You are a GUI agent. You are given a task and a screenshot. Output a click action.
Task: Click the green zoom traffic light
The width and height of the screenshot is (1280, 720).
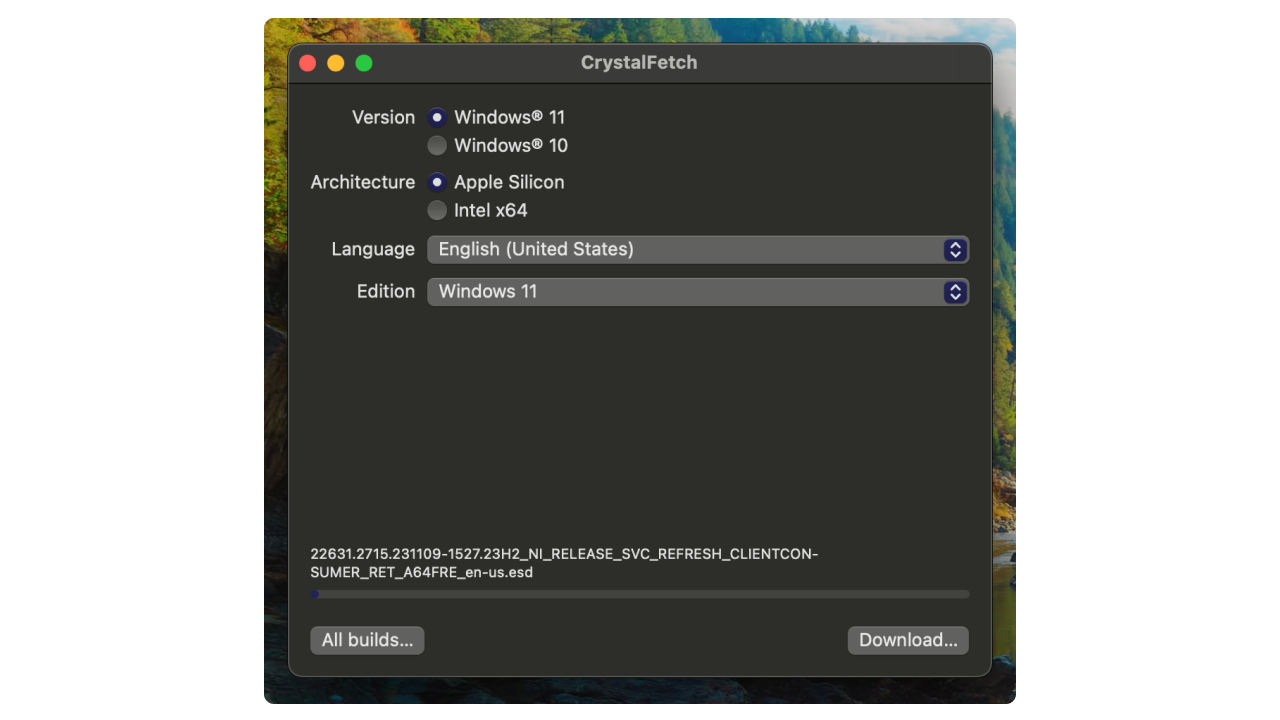pyautogui.click(x=364, y=62)
